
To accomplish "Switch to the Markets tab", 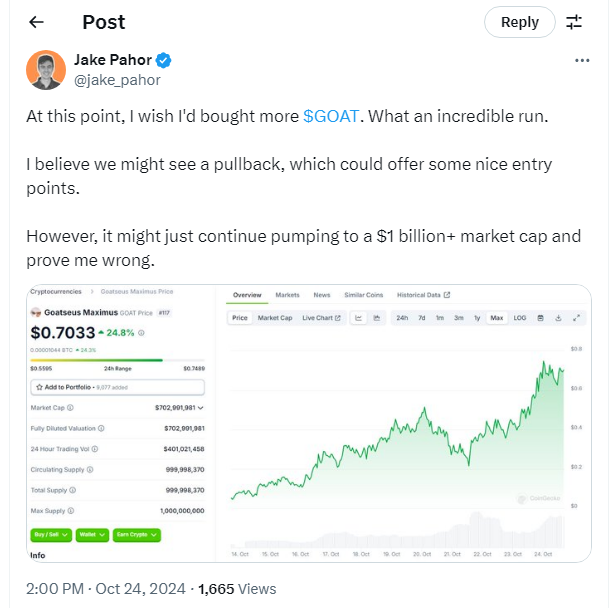I will tap(288, 295).
